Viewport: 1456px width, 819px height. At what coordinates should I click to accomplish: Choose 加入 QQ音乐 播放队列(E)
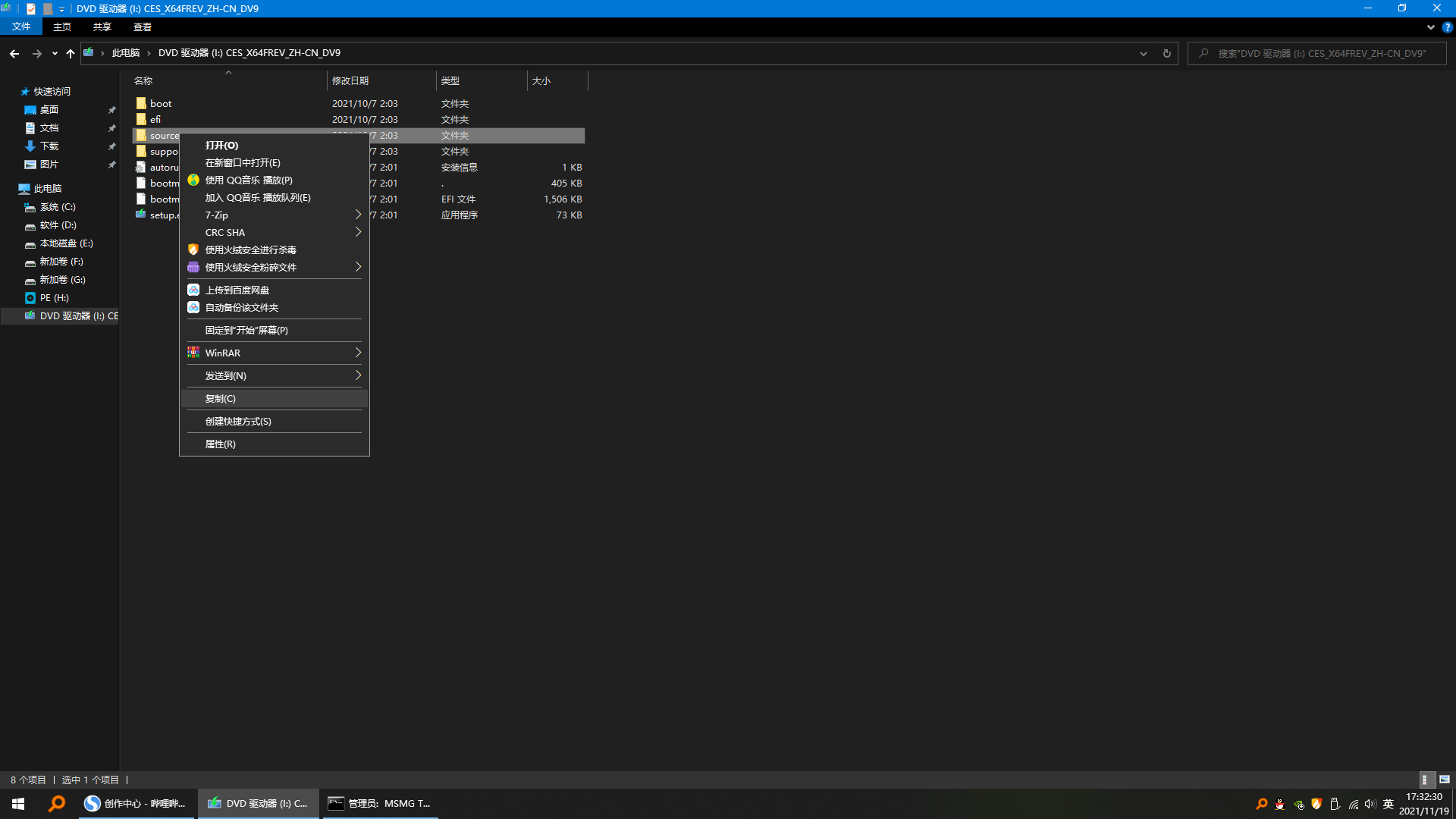(x=275, y=197)
